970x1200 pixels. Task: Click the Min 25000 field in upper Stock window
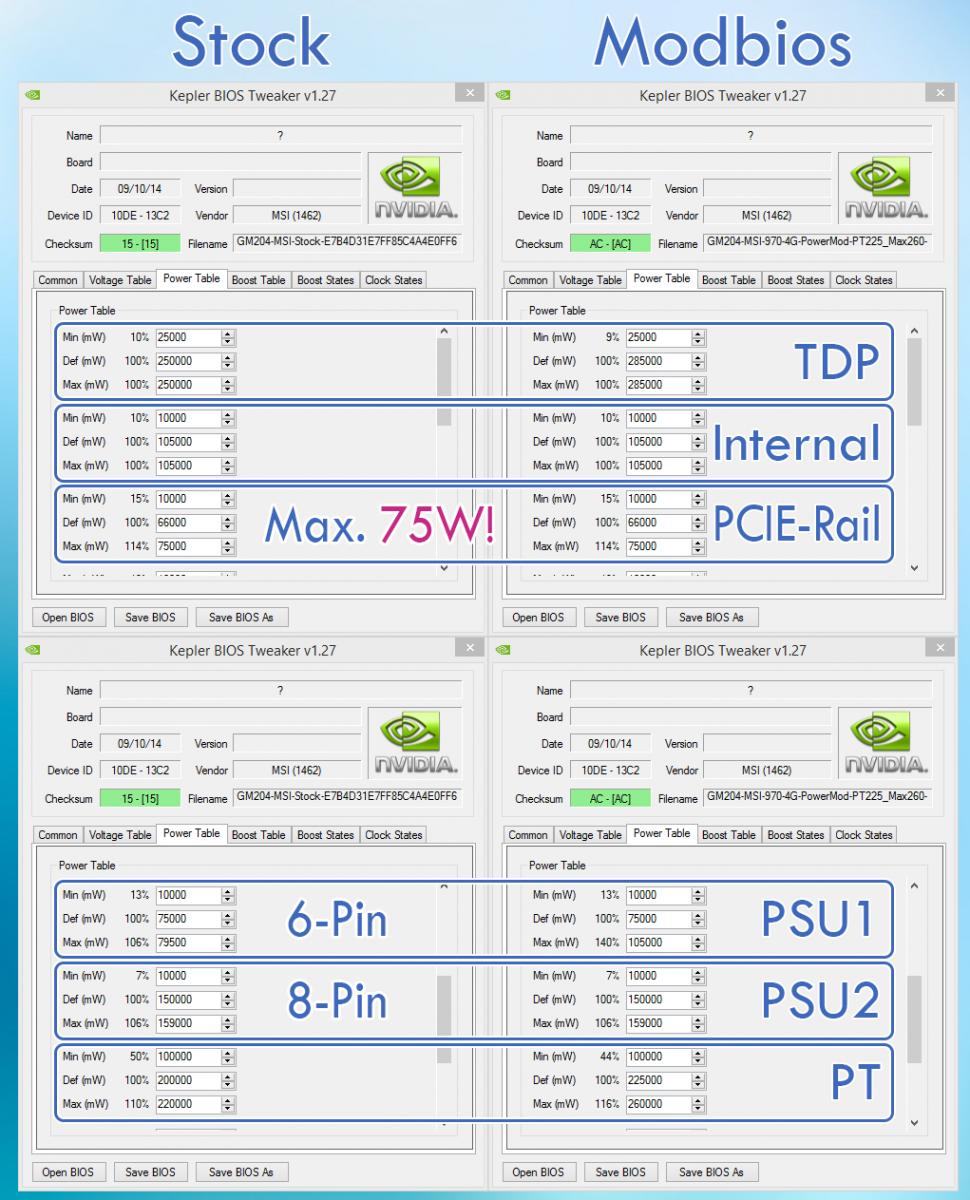[x=188, y=338]
